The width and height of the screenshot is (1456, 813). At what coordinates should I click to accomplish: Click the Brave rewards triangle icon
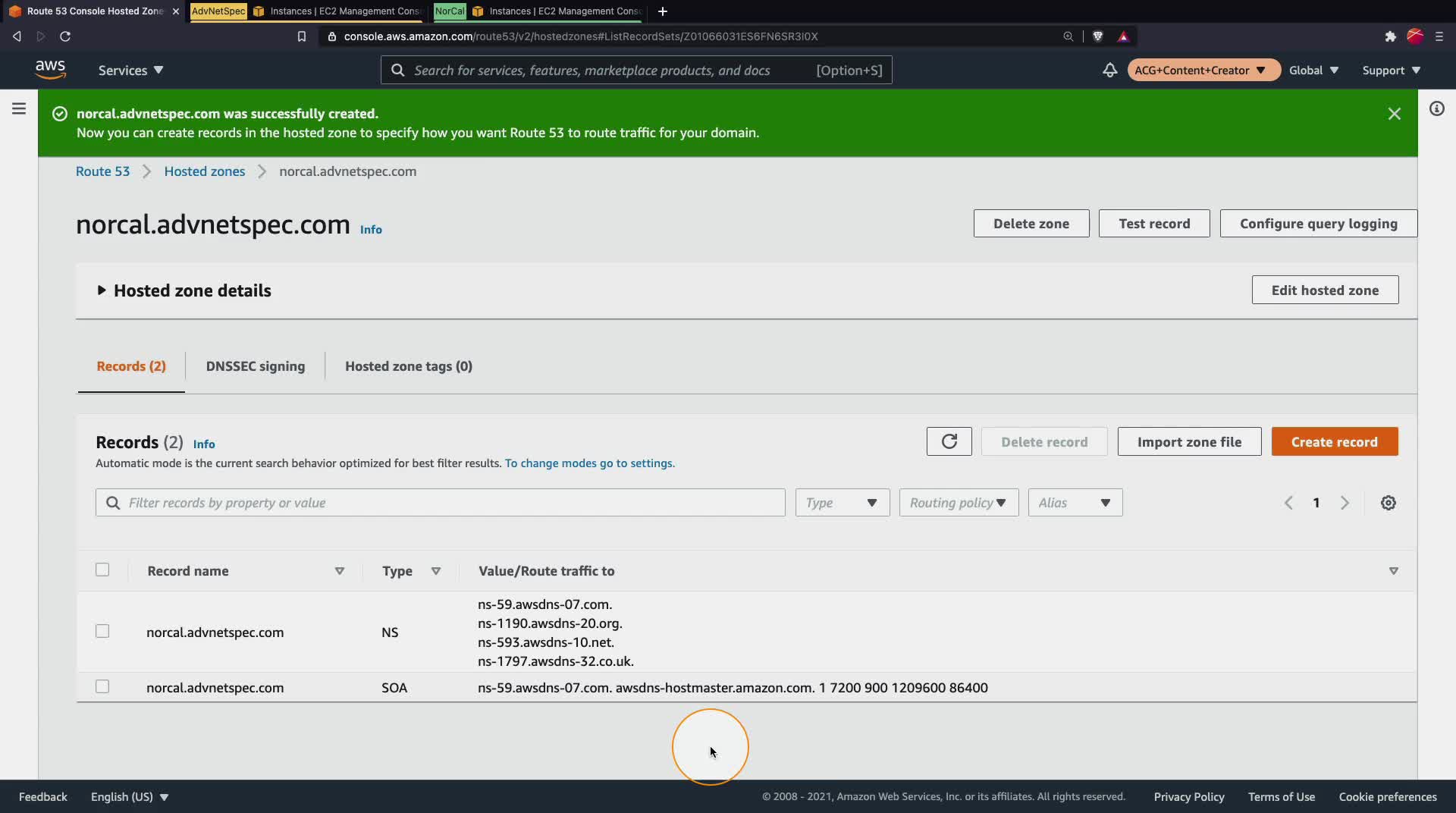click(x=1123, y=36)
